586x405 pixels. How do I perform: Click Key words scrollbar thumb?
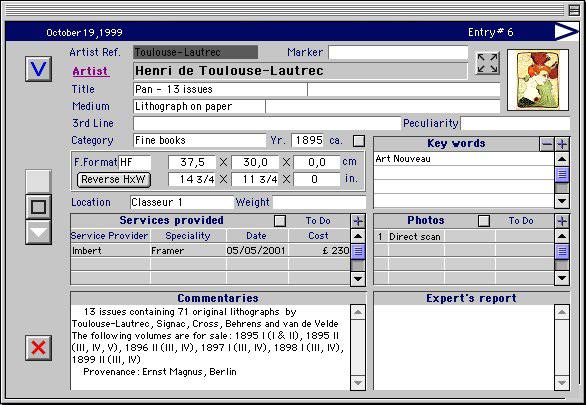[x=562, y=174]
